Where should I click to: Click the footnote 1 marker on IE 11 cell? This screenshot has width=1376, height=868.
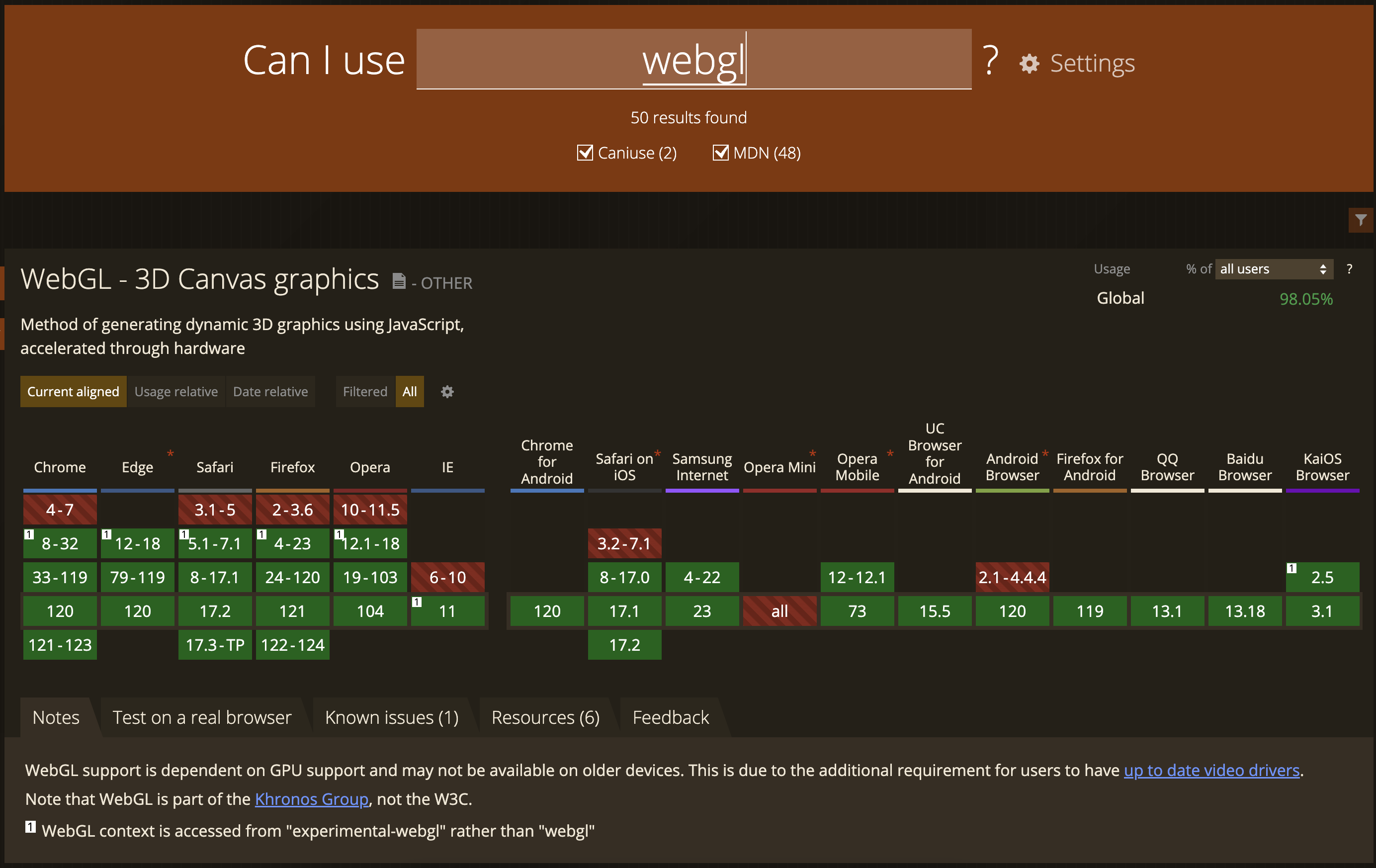pyautogui.click(x=417, y=601)
